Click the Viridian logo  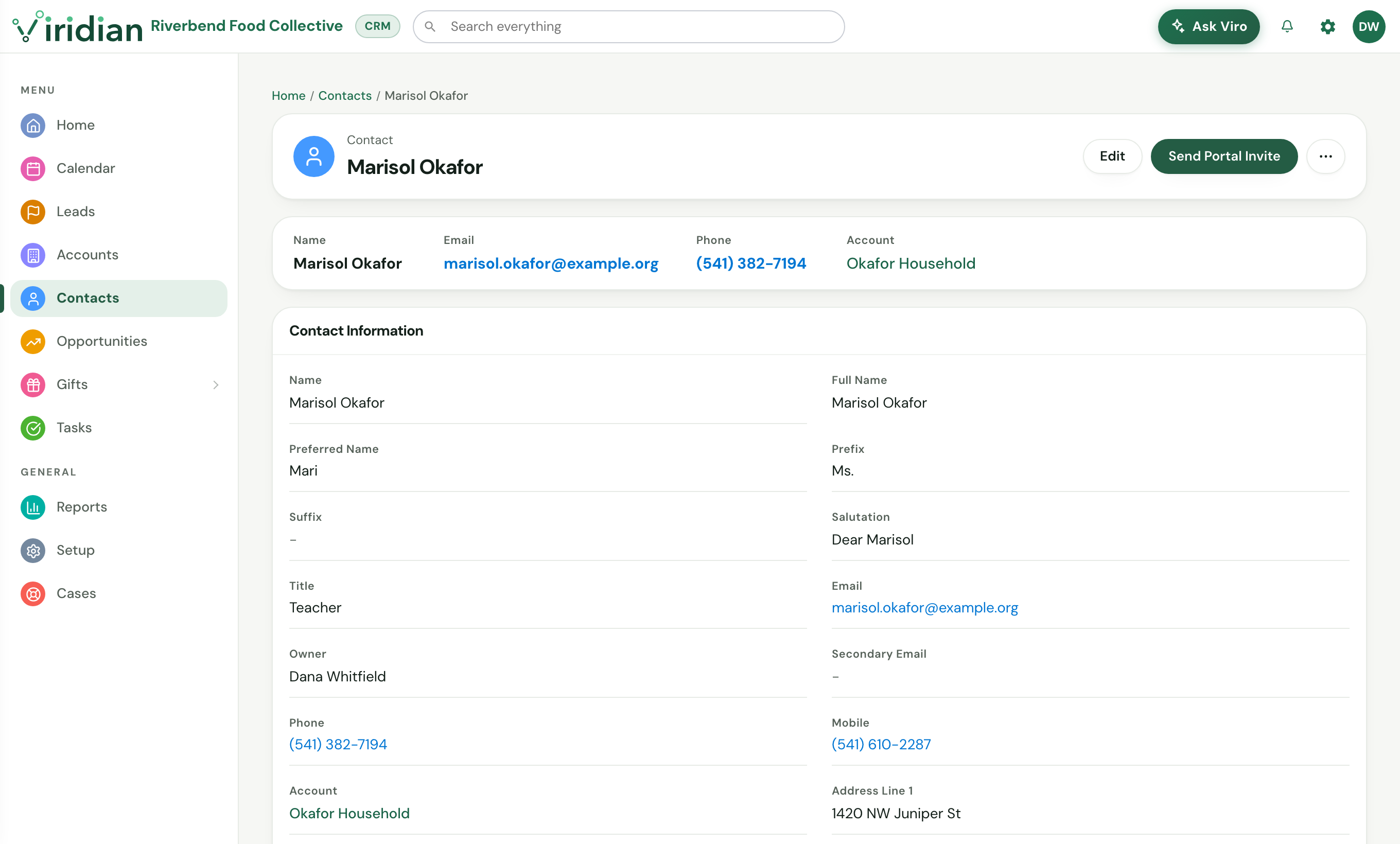pyautogui.click(x=77, y=27)
